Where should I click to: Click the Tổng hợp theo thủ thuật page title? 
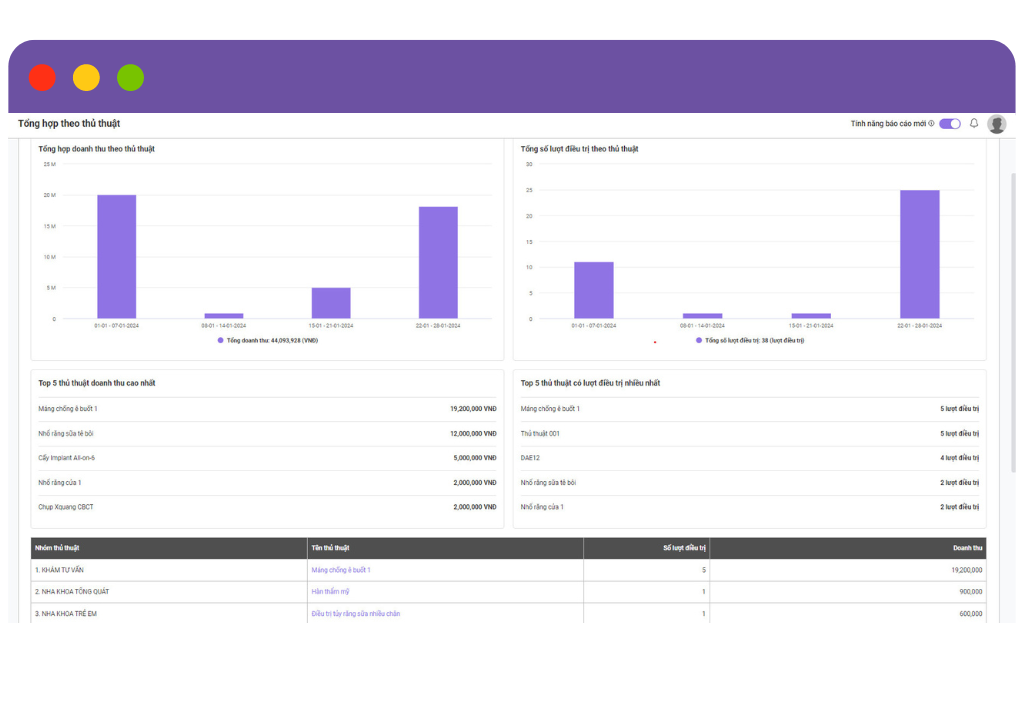click(x=69, y=123)
